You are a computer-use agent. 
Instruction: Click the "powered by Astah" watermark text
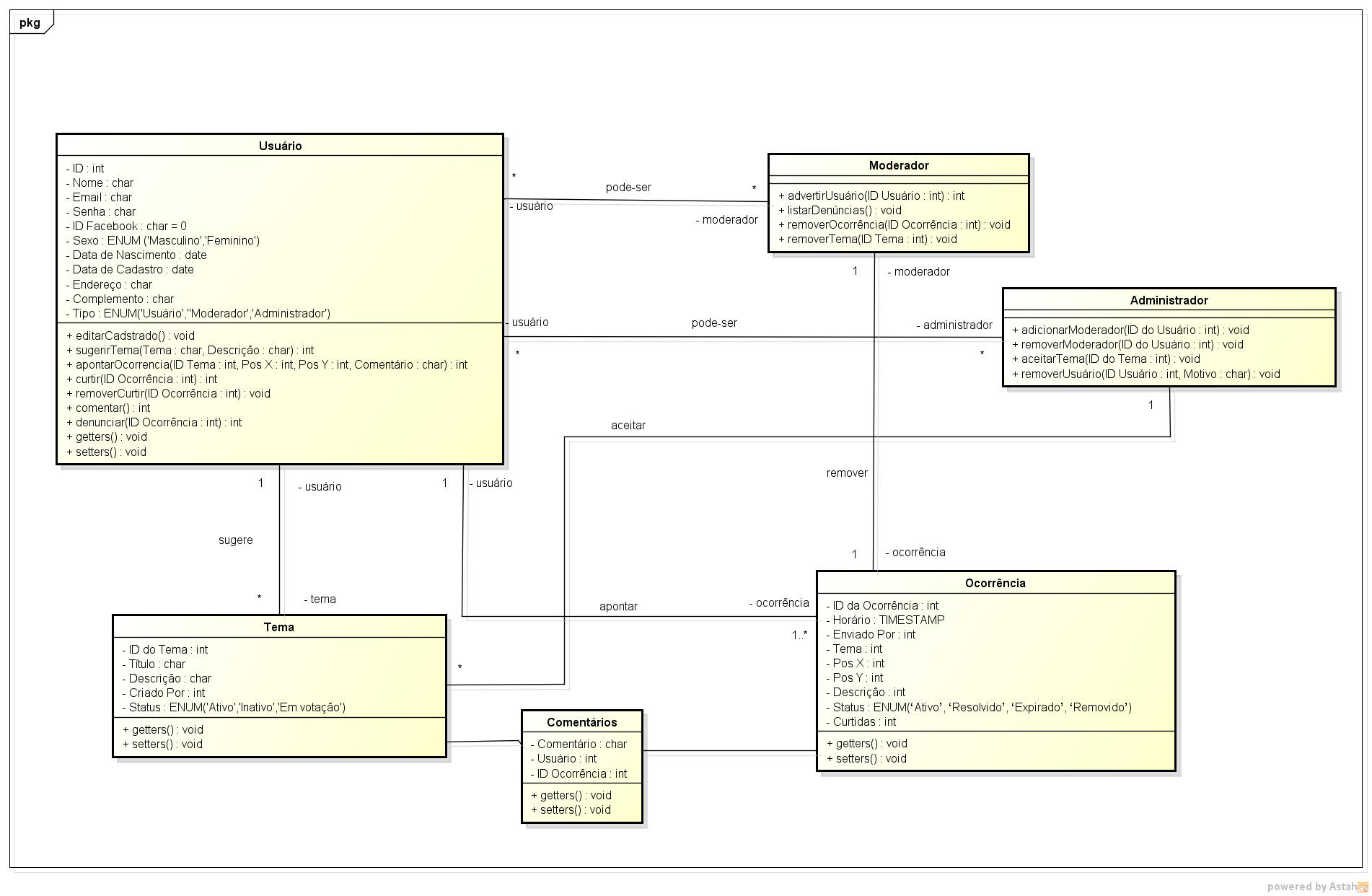(x=1311, y=887)
